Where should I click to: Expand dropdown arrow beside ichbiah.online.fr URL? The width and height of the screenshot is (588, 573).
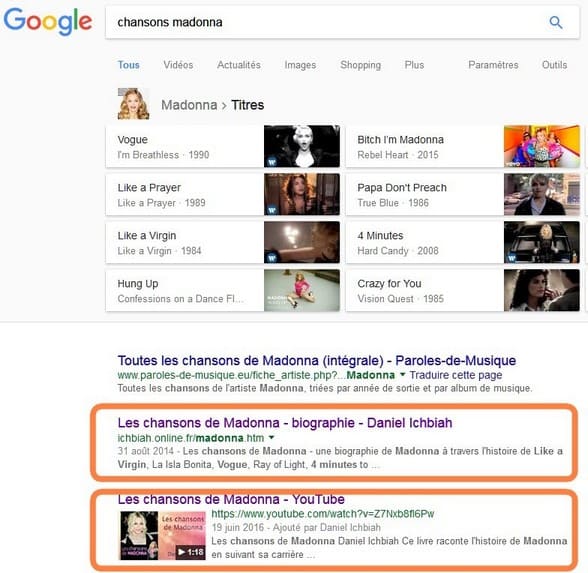click(x=272, y=437)
